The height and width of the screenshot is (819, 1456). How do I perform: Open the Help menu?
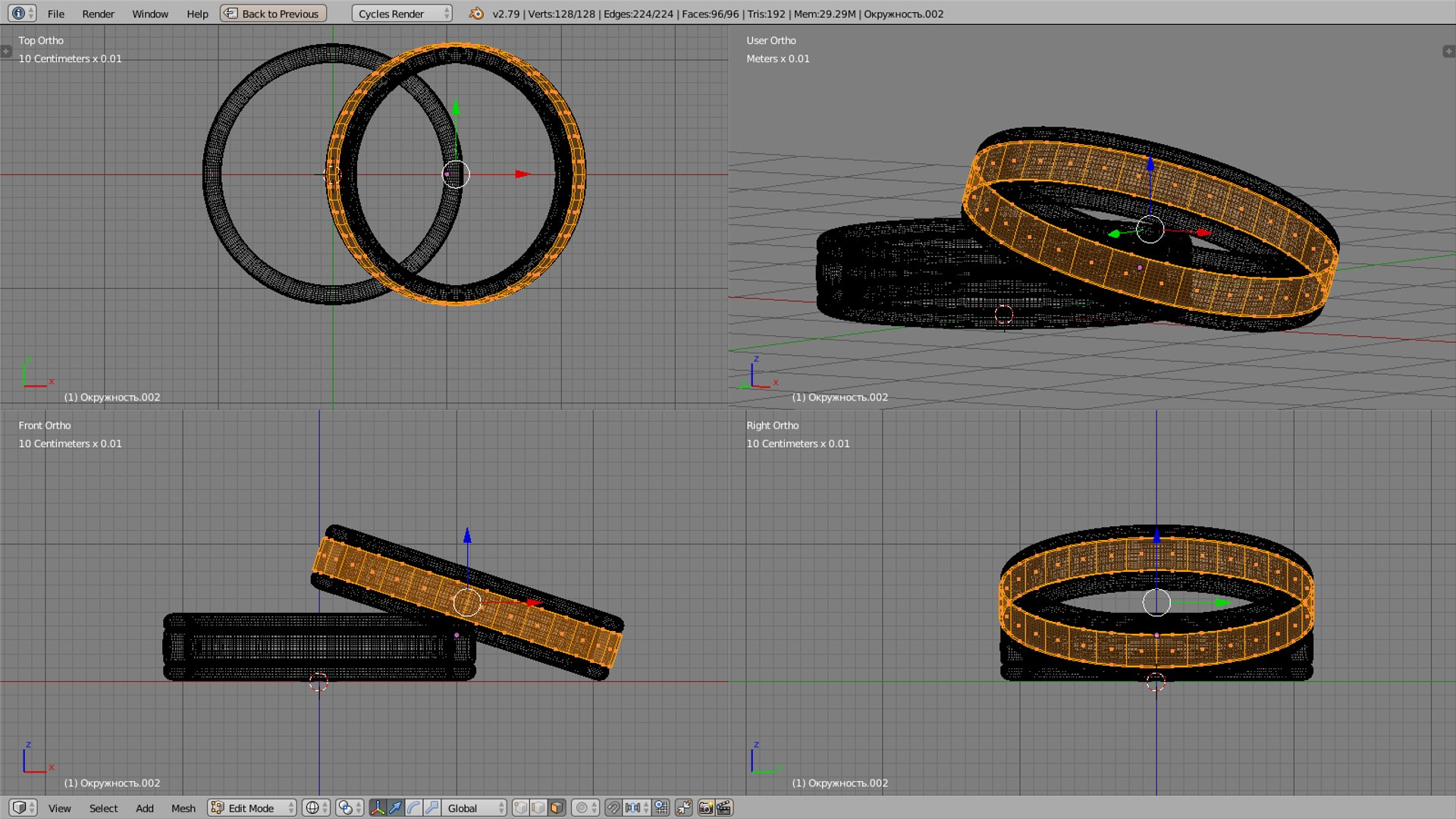197,14
